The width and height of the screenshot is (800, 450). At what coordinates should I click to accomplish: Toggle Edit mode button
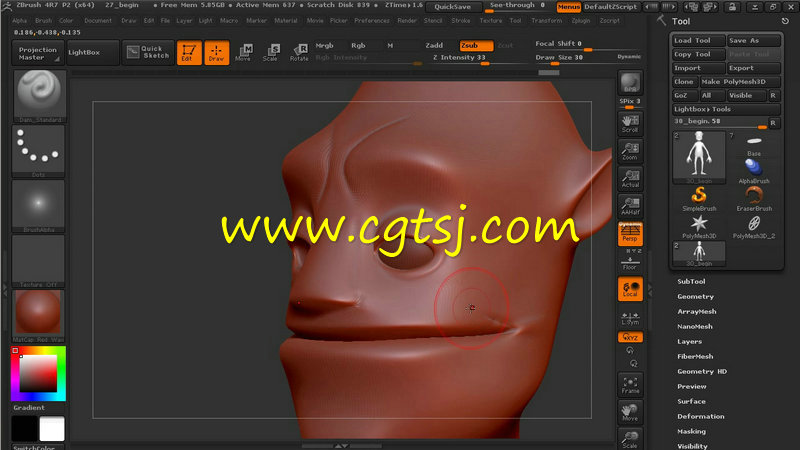click(189, 53)
